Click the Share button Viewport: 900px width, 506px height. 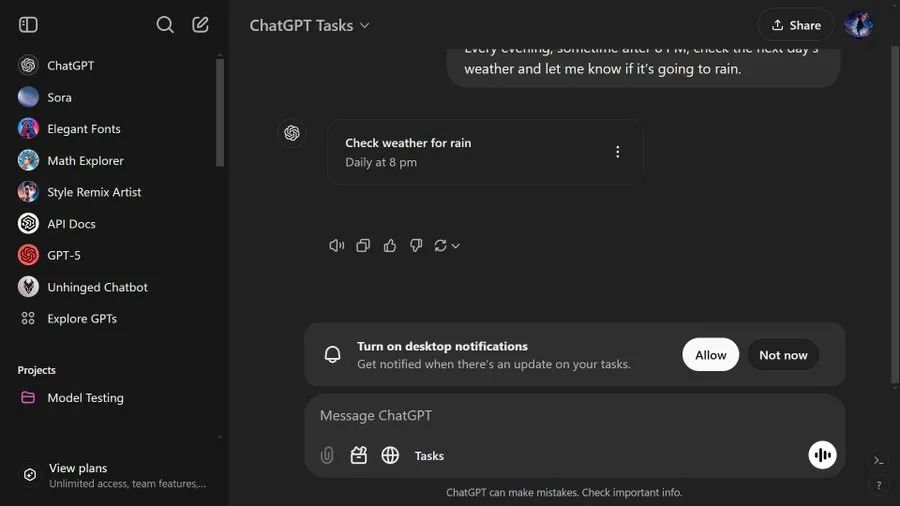[796, 25]
